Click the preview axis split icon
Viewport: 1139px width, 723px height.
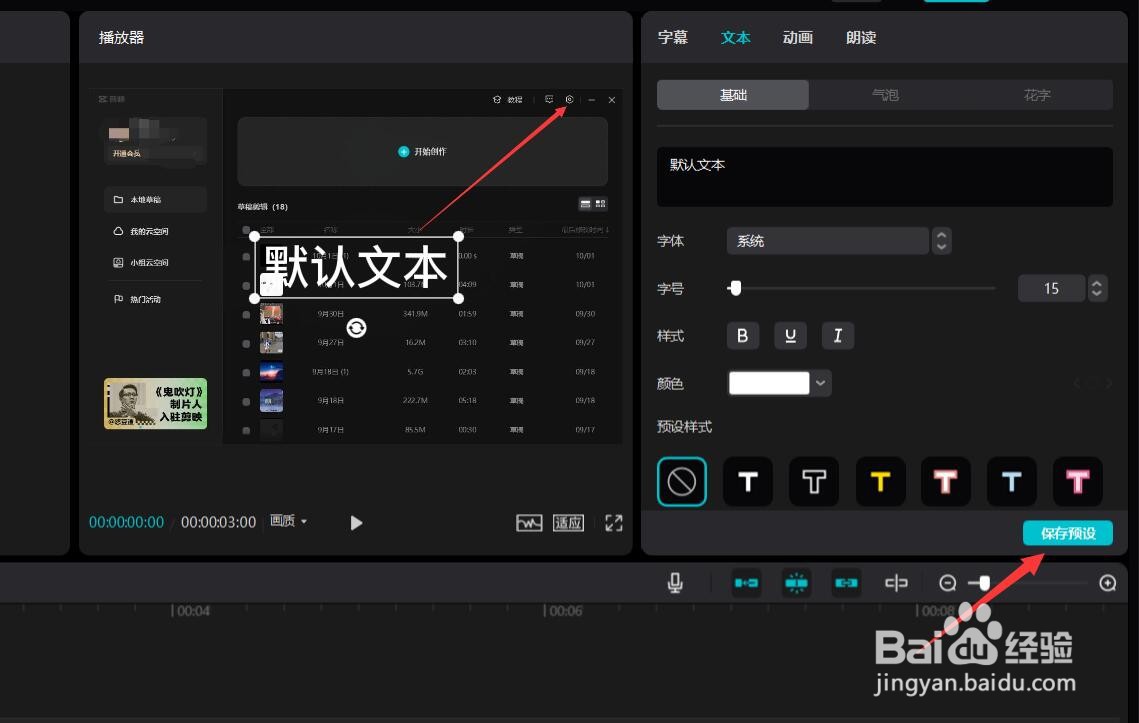pyautogui.click(x=896, y=583)
